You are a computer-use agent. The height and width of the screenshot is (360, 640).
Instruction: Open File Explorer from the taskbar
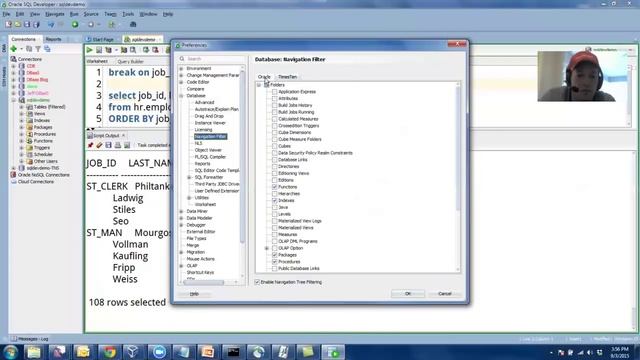click(33, 352)
